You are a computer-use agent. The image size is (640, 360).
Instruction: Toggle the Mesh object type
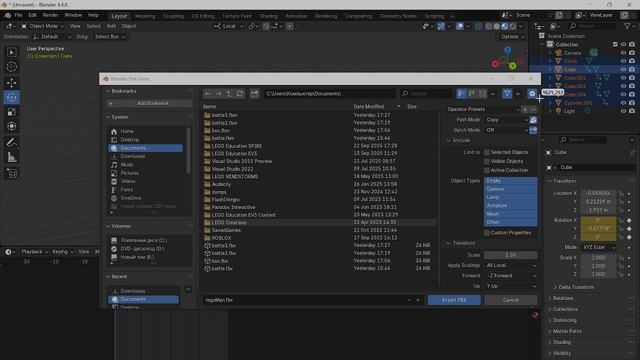pos(510,214)
